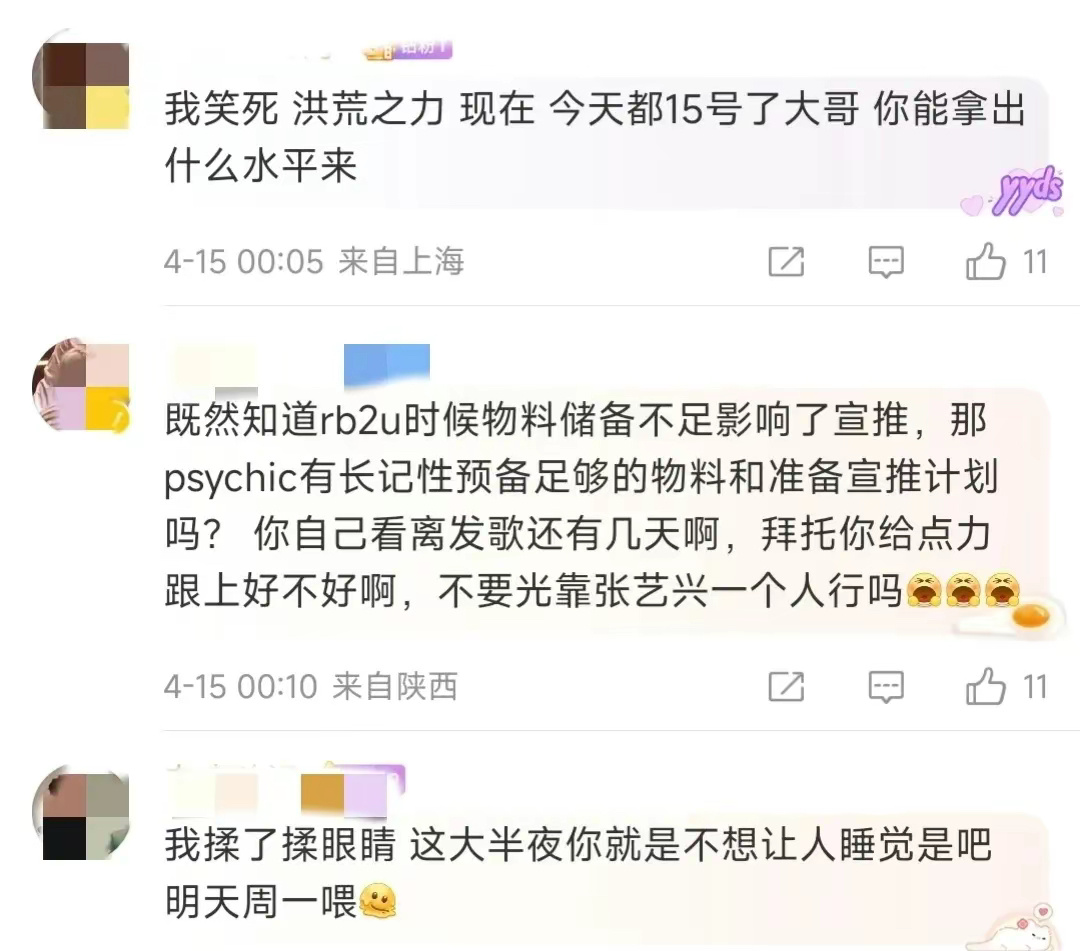This screenshot has height=951, width=1080.
Task: Open second commenter's avatar
Action: 81,386
